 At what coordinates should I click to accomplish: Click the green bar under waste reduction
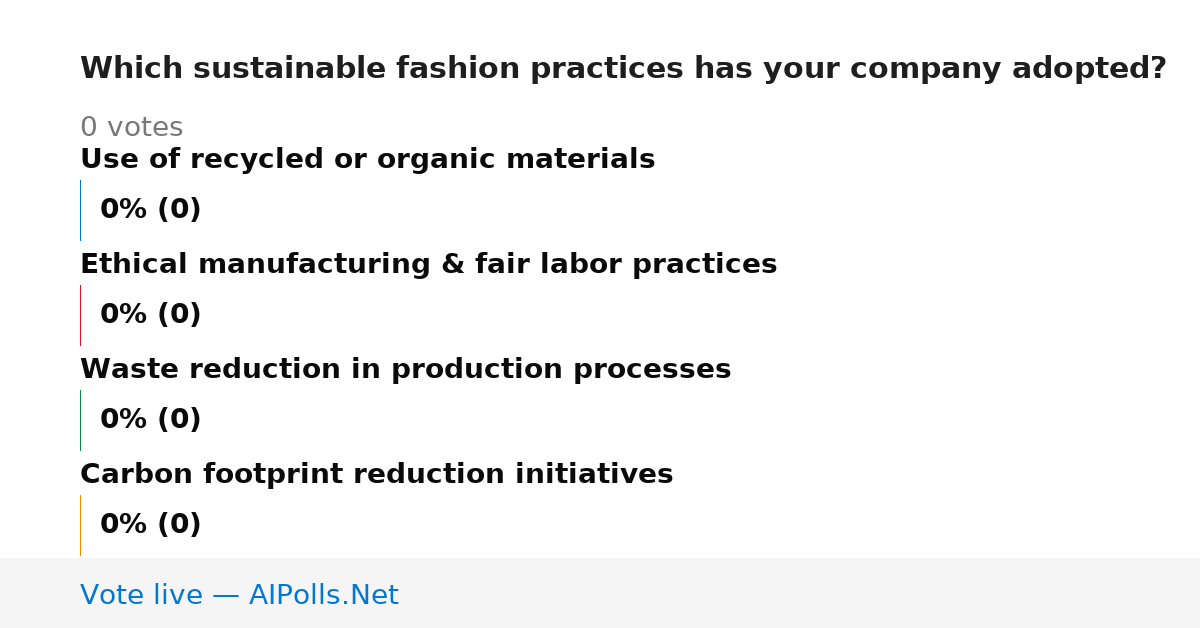80,420
